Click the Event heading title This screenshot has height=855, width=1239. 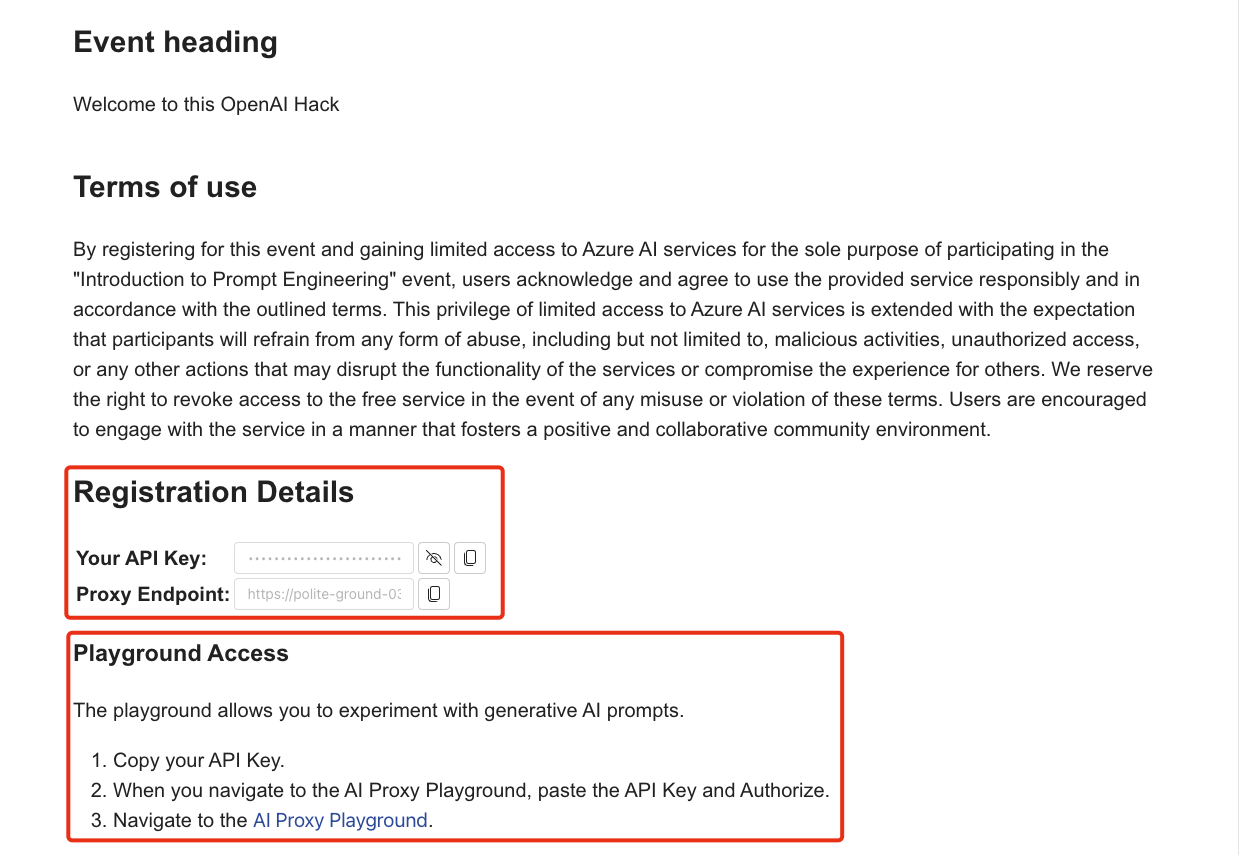click(x=175, y=42)
